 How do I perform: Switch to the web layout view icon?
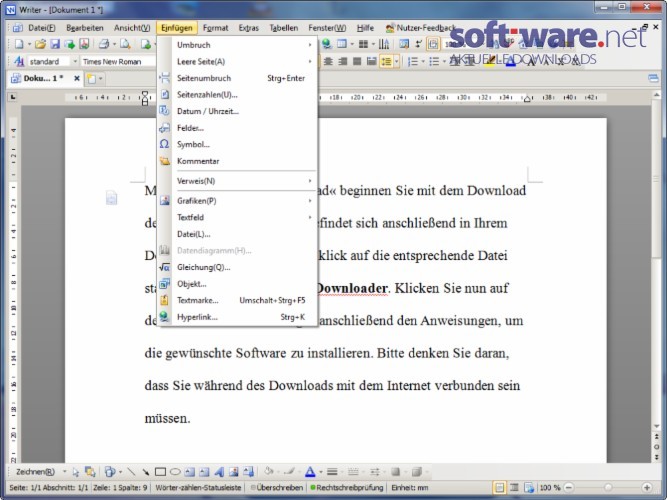click(x=528, y=488)
